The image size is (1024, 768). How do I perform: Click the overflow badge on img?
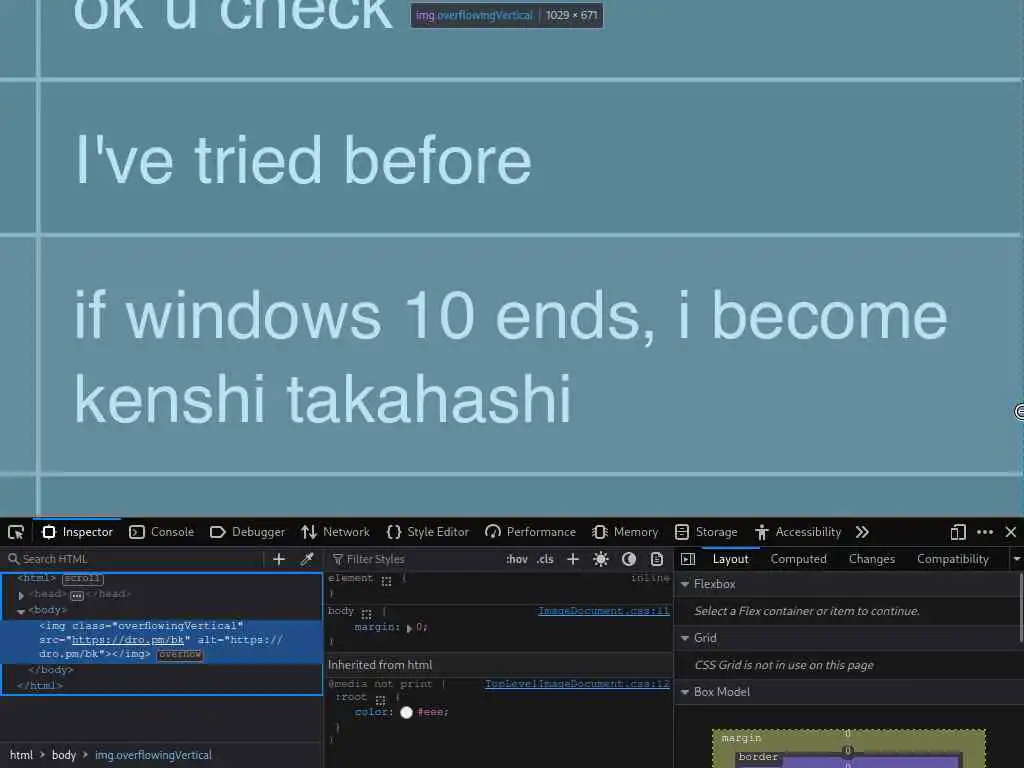180,654
